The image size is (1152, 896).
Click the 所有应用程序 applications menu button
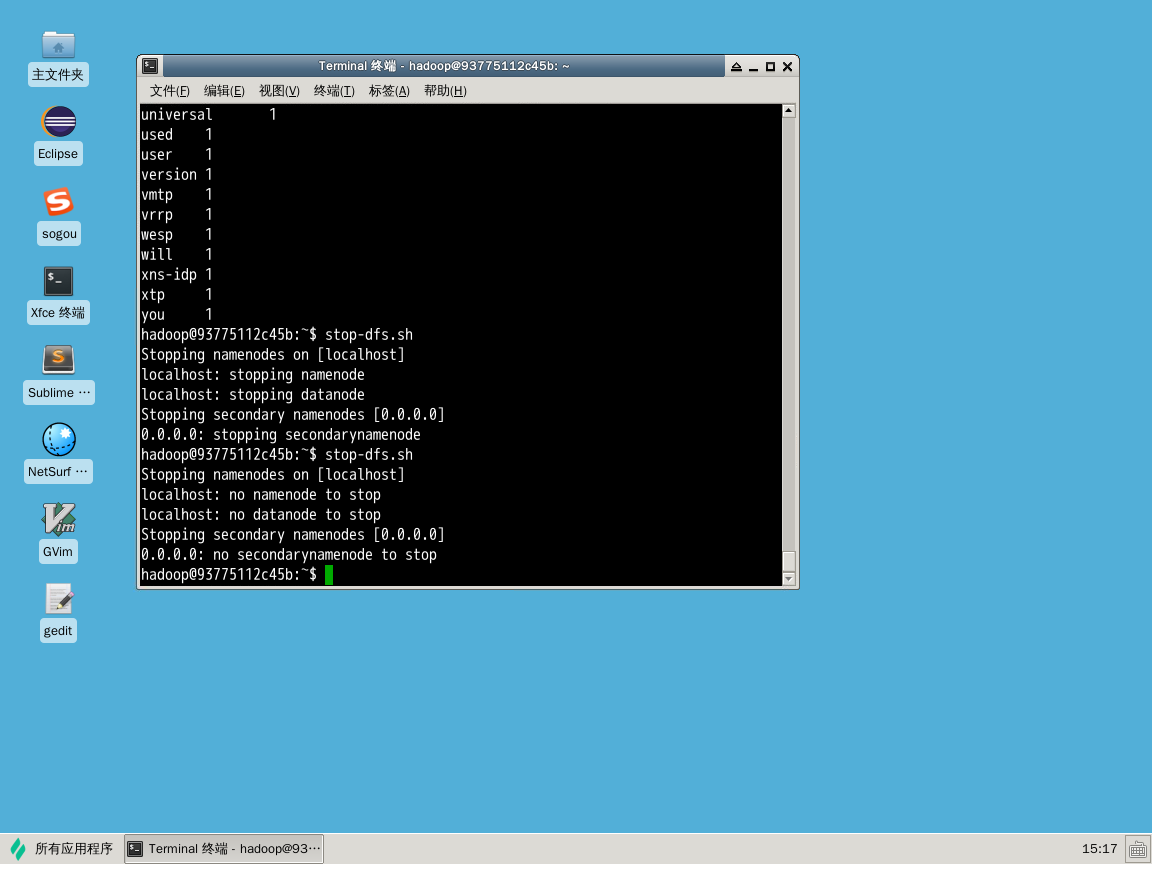[x=62, y=849]
